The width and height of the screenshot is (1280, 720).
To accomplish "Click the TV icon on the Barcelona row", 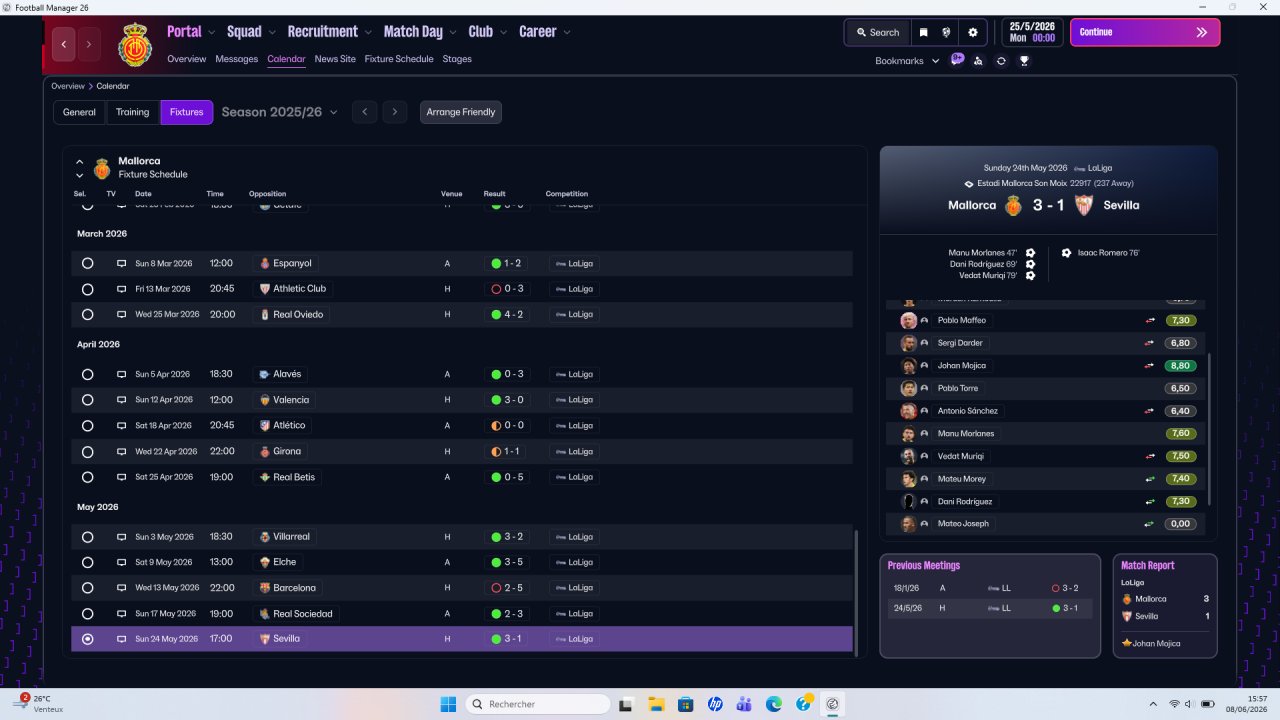I will [122, 588].
